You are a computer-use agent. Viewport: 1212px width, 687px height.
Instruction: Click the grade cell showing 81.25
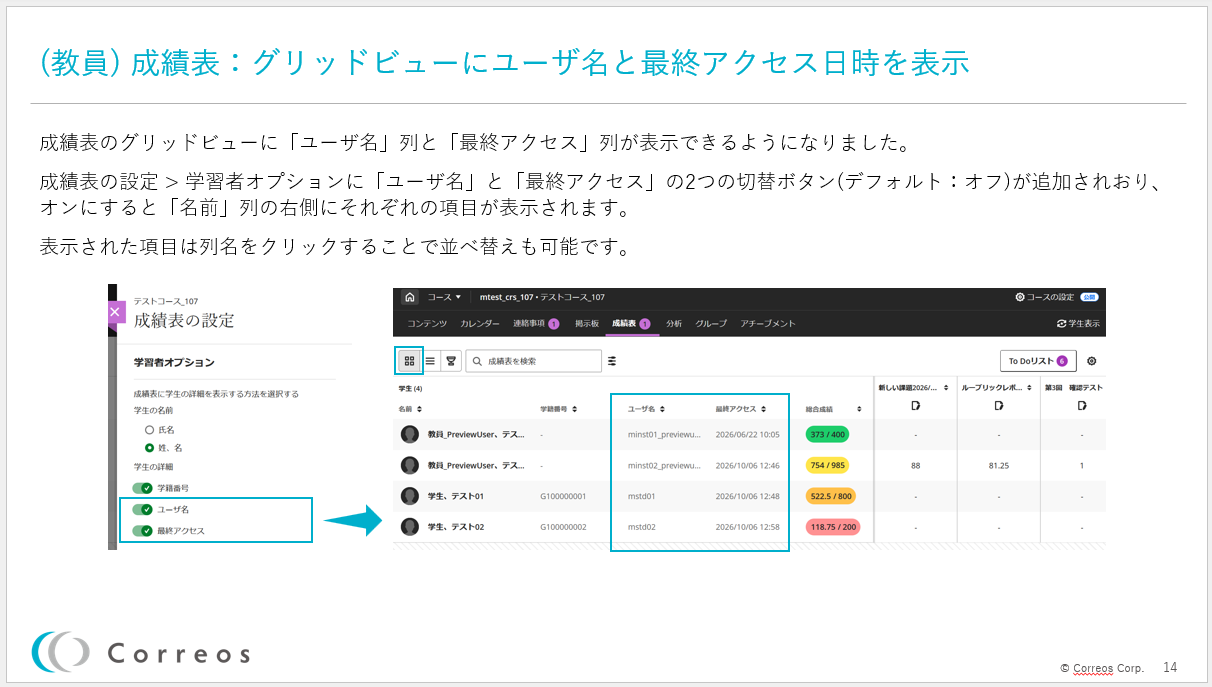click(998, 465)
